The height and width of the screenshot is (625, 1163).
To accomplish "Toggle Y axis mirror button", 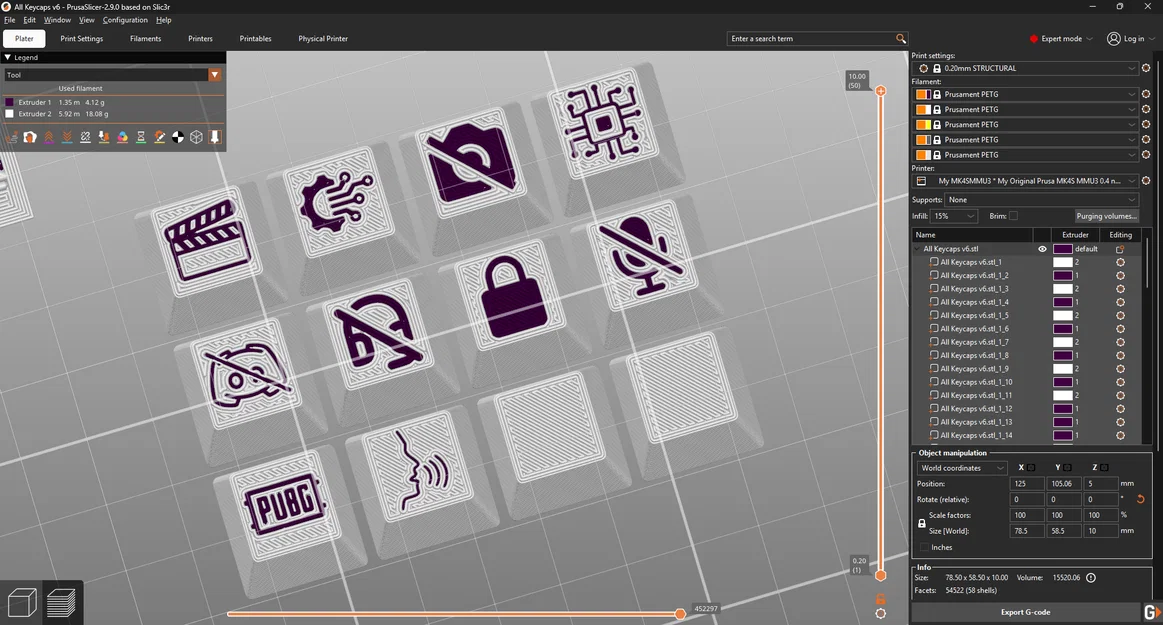I will click(1067, 468).
